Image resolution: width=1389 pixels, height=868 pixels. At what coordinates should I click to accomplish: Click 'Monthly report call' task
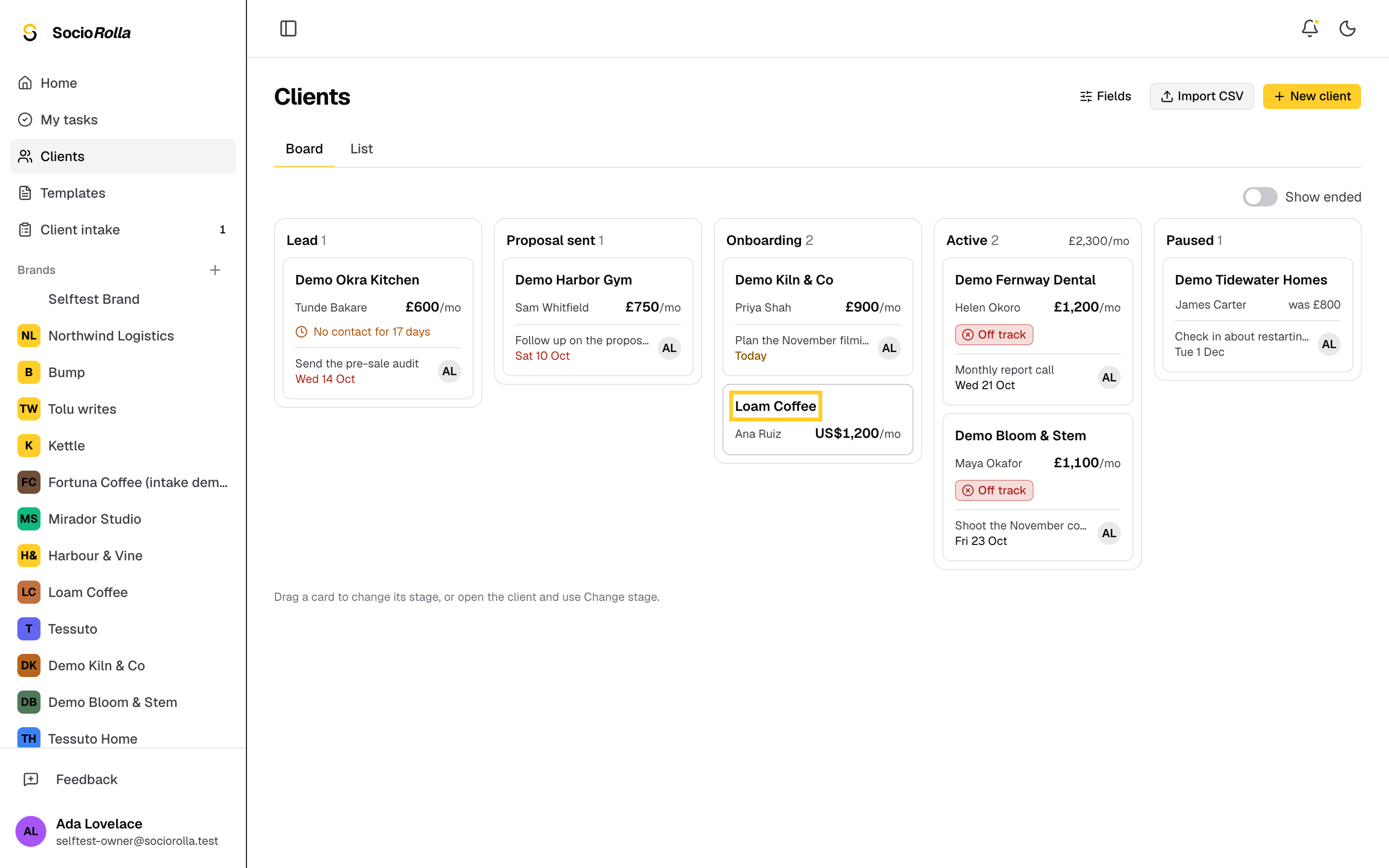click(1004, 370)
